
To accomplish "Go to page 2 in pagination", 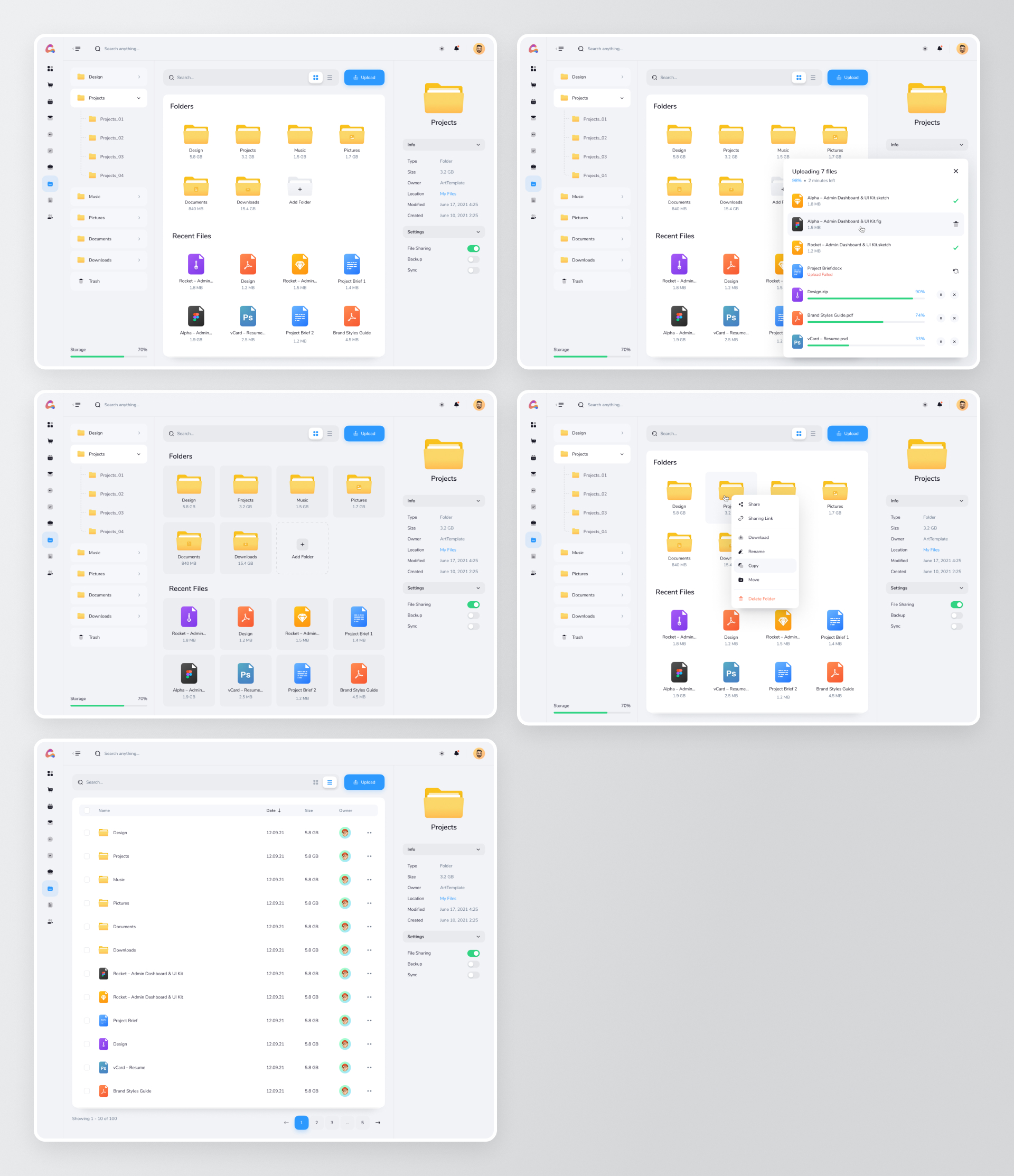I will tap(317, 1123).
